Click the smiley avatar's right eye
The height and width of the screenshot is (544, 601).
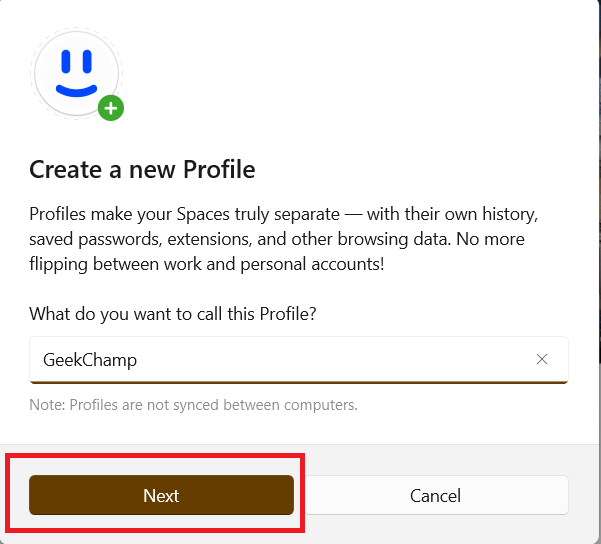88,62
